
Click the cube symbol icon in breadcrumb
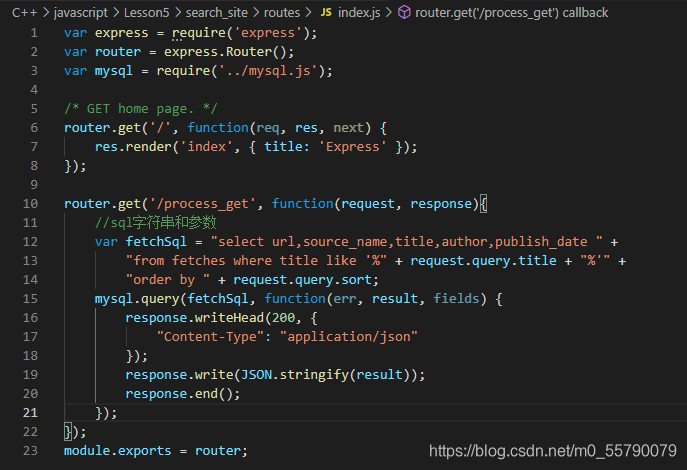click(x=404, y=13)
